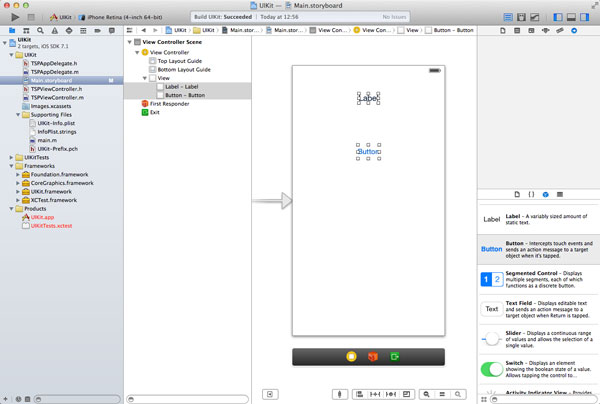This screenshot has width=600, height=404.
Task: Open the File Template library
Action: pyautogui.click(x=517, y=194)
